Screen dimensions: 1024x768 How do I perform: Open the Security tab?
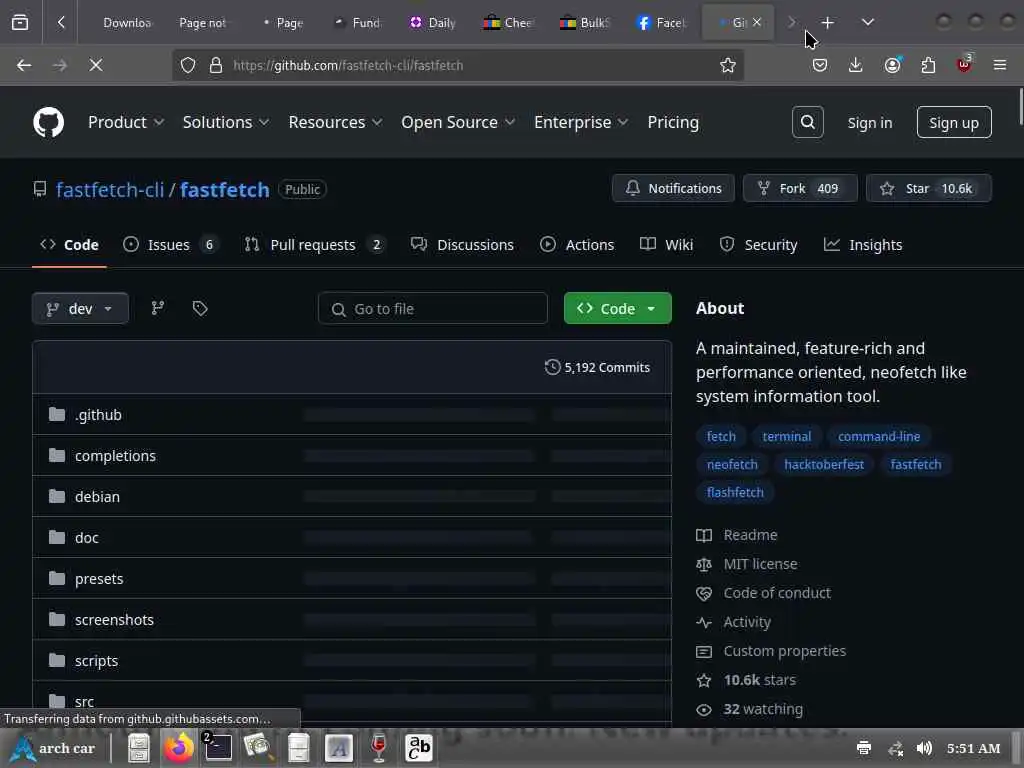(x=758, y=245)
